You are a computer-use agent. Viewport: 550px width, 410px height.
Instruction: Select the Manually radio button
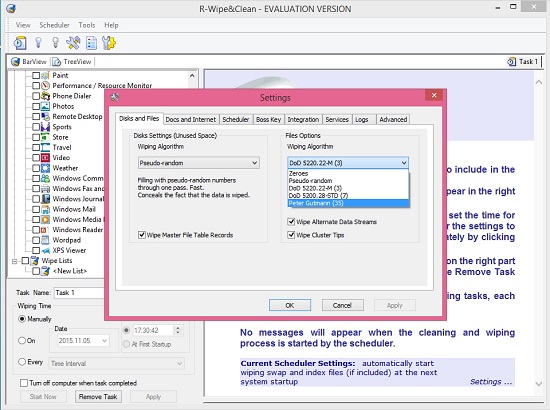pyautogui.click(x=22, y=319)
